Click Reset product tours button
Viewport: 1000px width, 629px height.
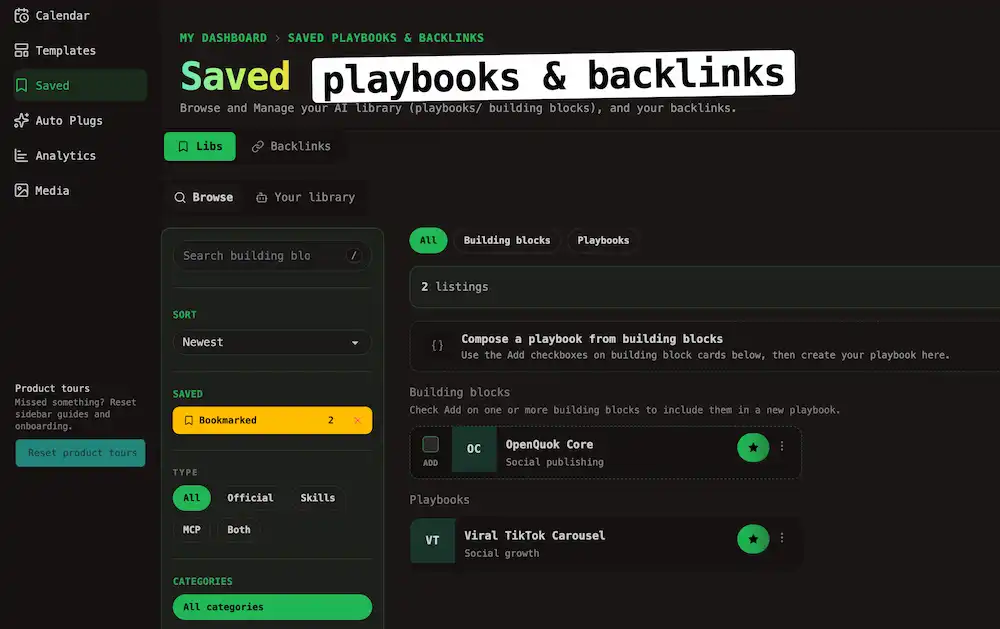tap(80, 453)
